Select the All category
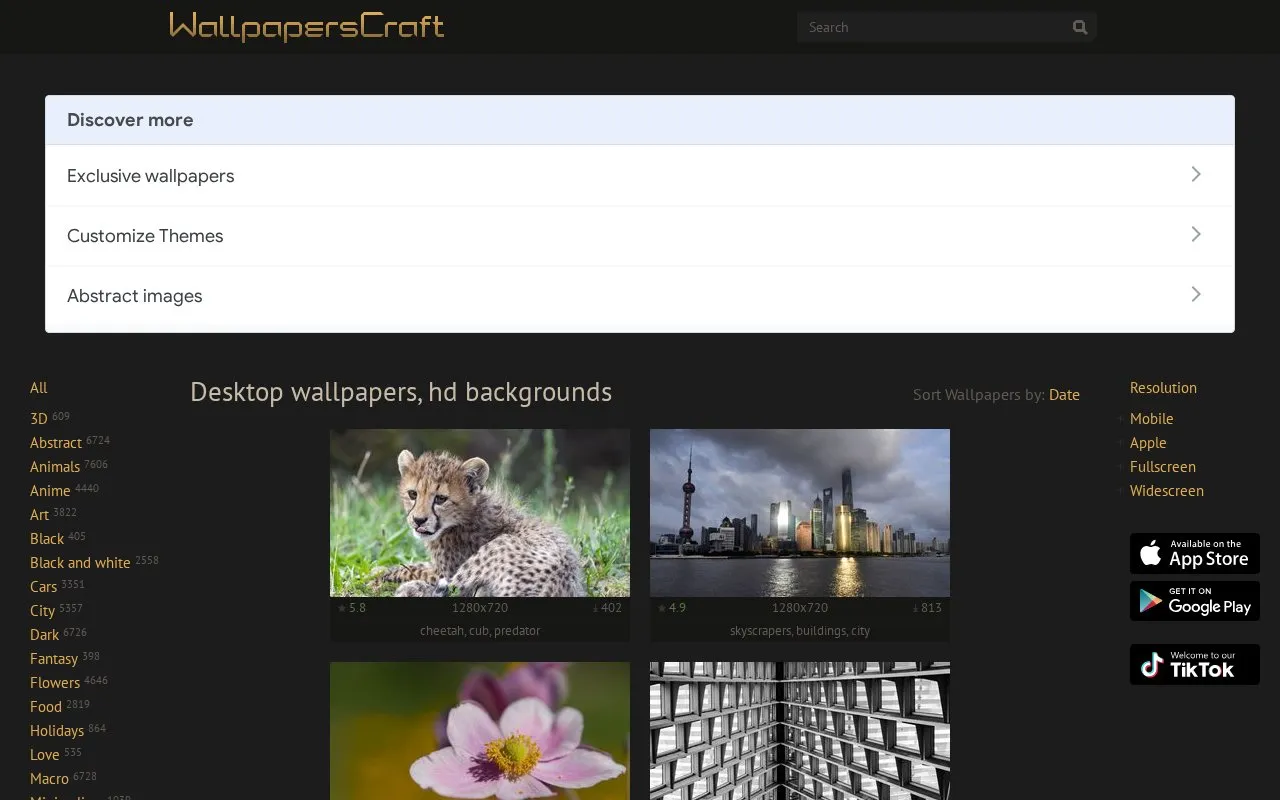 (39, 388)
